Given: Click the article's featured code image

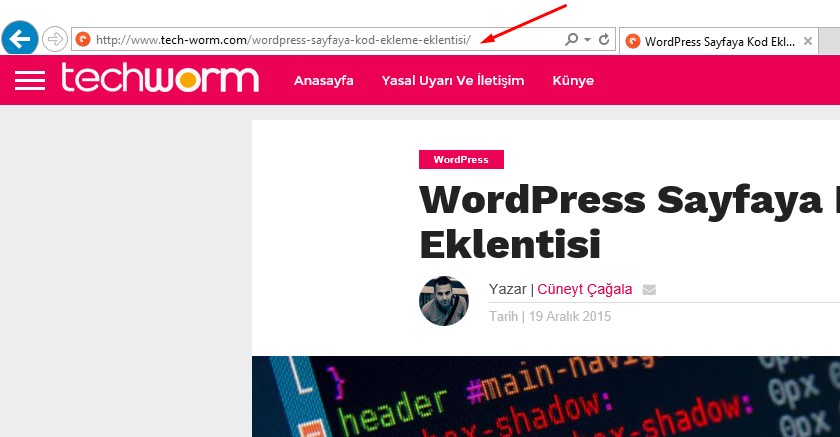Looking at the screenshot, I should pyautogui.click(x=545, y=396).
